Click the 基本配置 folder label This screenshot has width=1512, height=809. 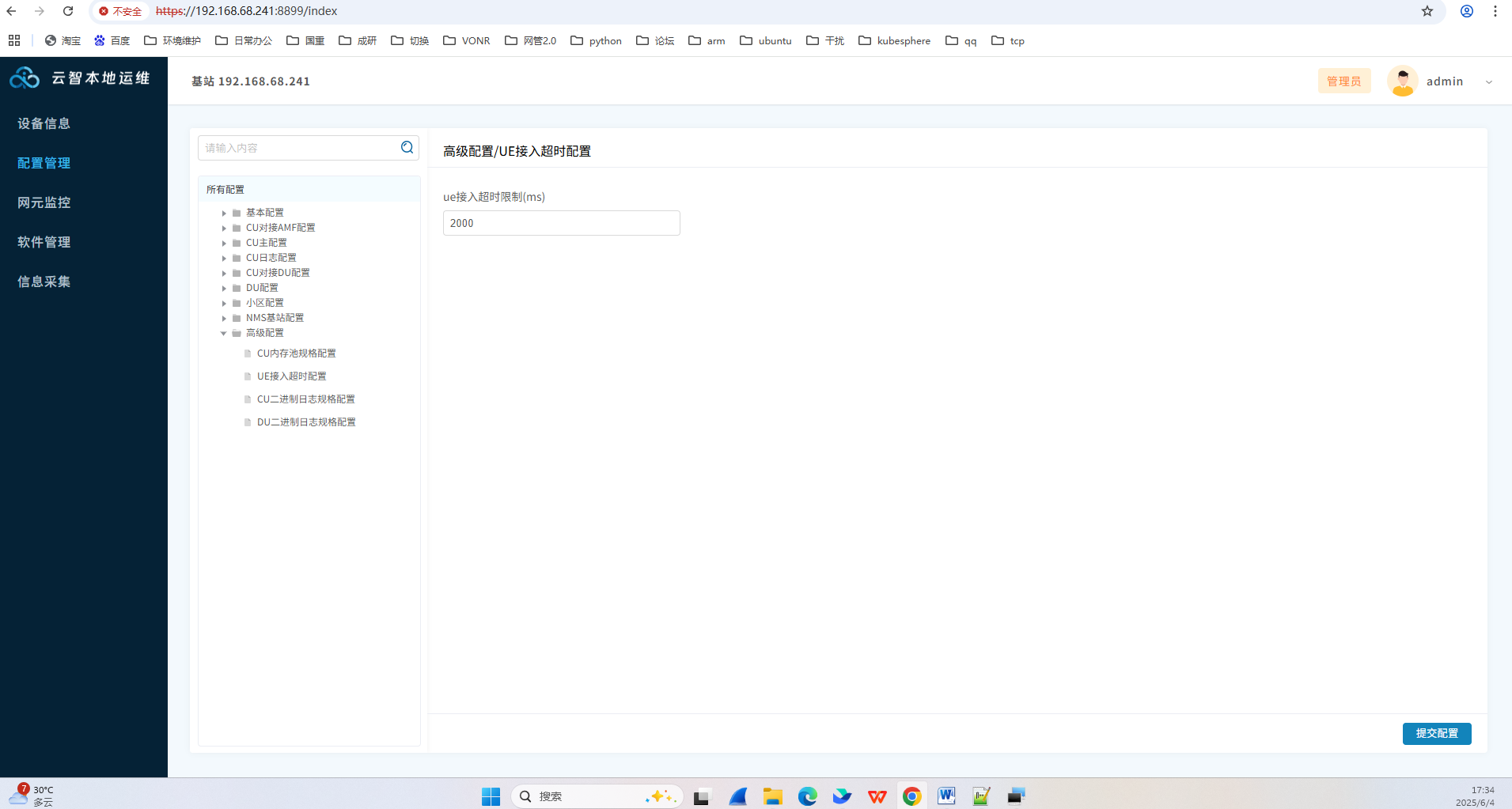(x=264, y=213)
